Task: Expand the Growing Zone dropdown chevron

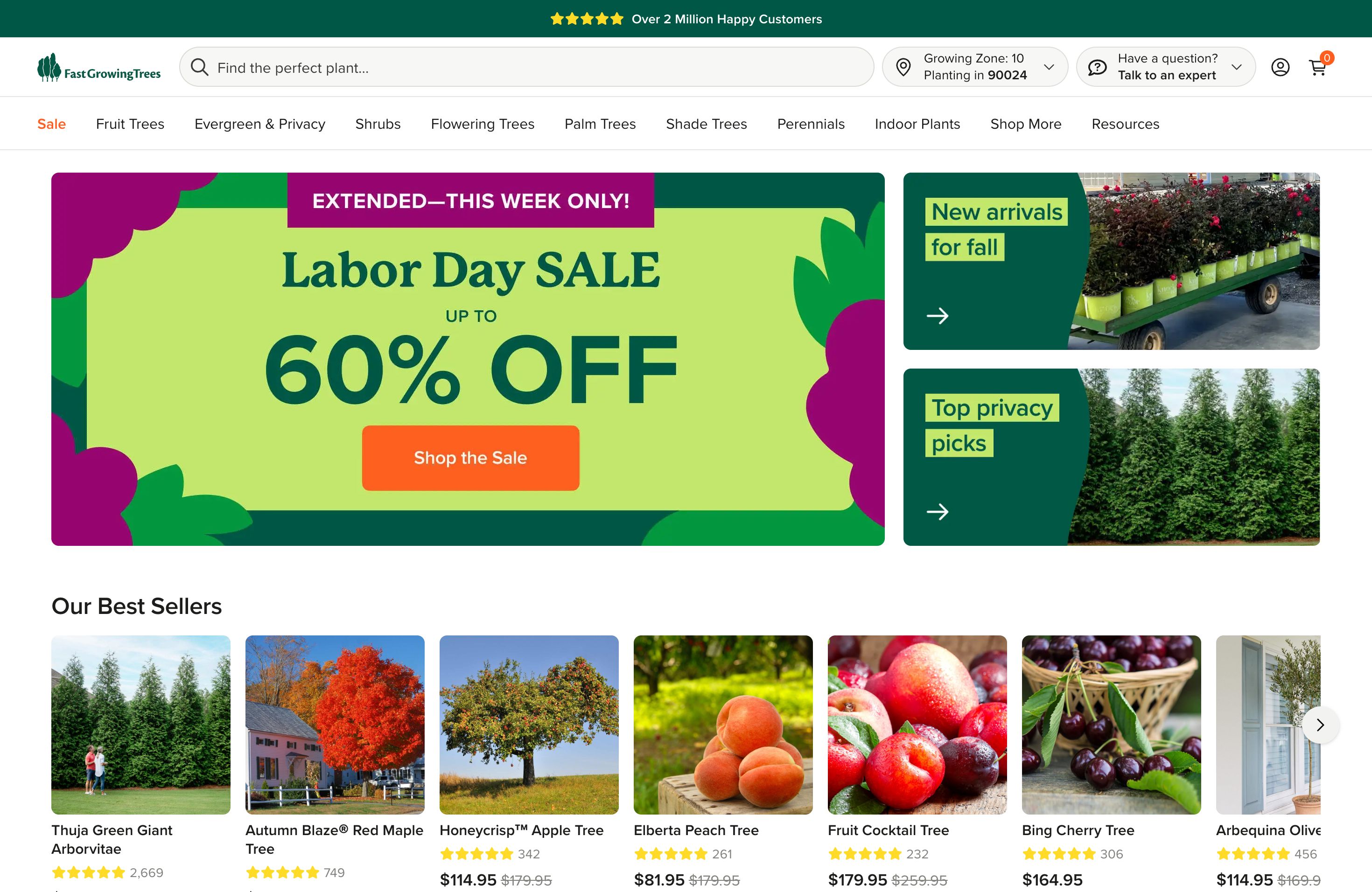Action: [1049, 67]
